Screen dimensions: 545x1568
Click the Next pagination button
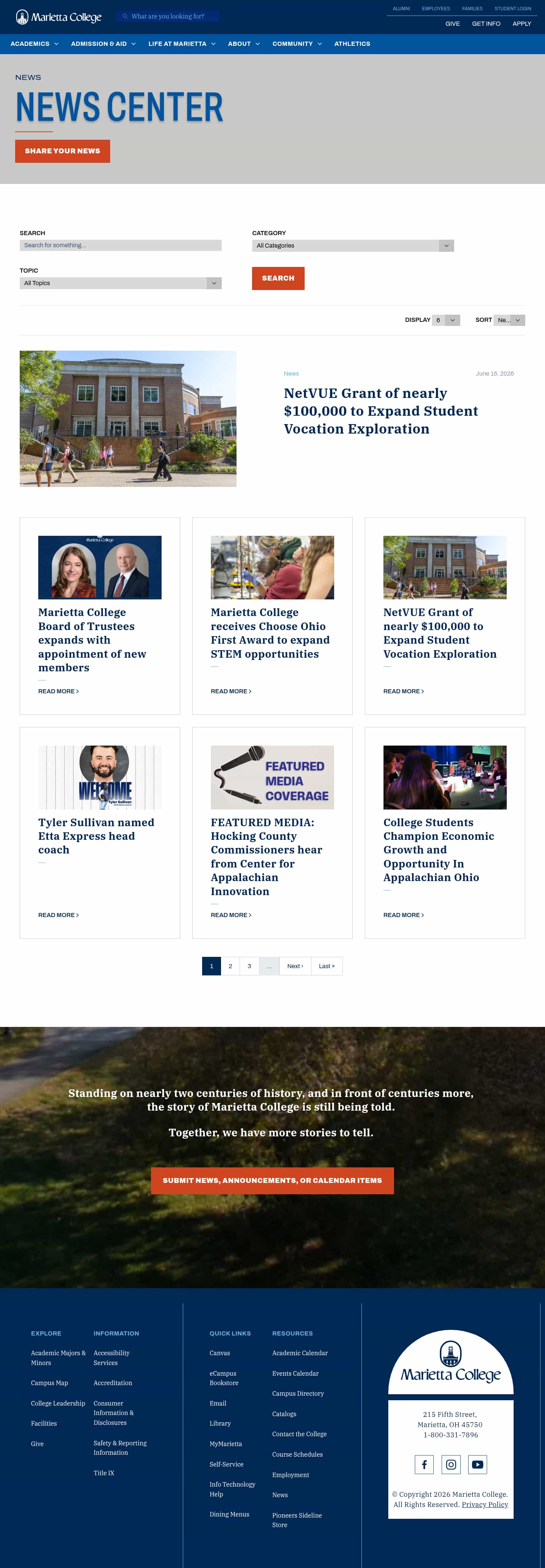295,966
